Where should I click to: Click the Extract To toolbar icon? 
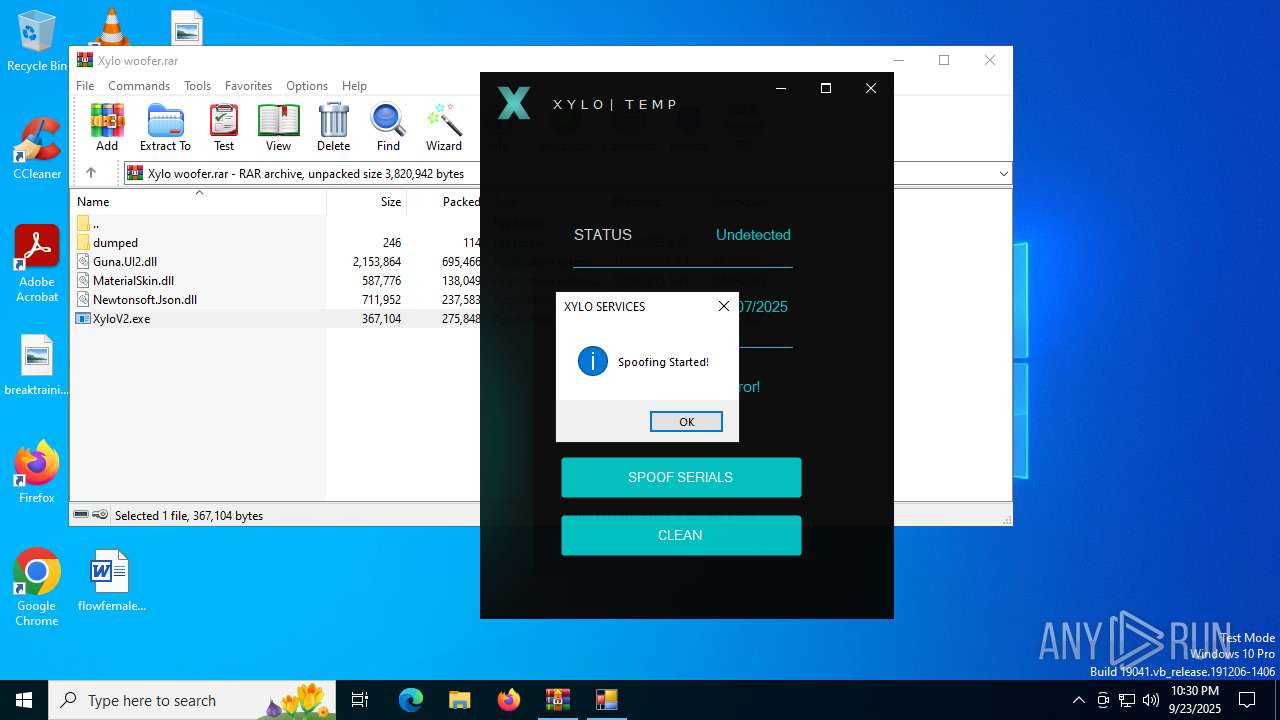165,127
